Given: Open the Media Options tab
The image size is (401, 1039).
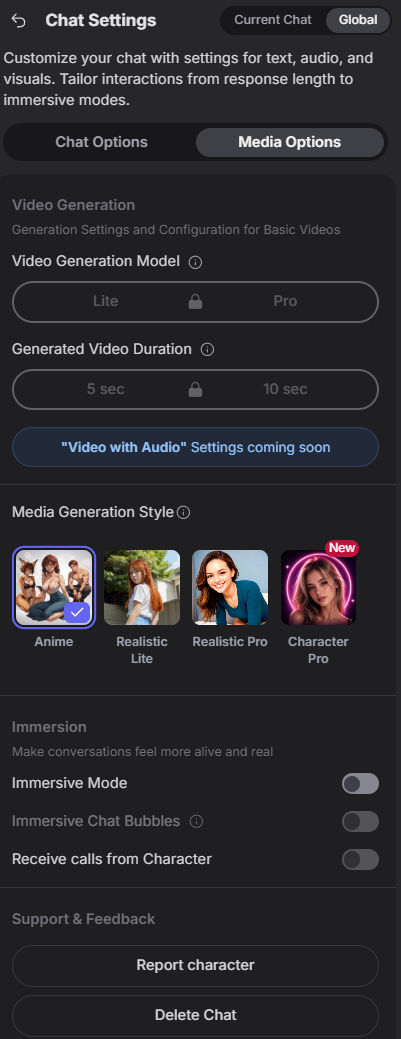Looking at the screenshot, I should coord(290,142).
